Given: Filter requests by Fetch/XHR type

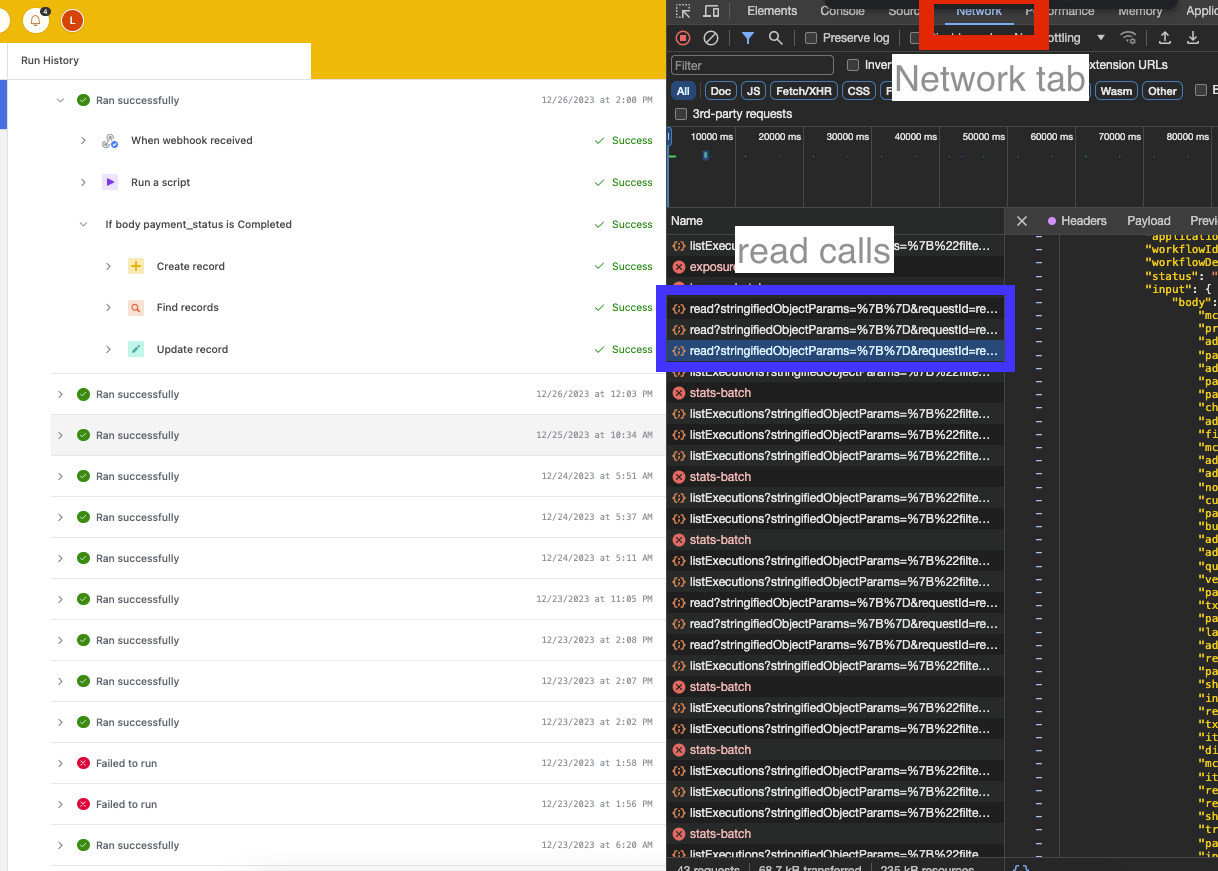Looking at the screenshot, I should tap(804, 91).
